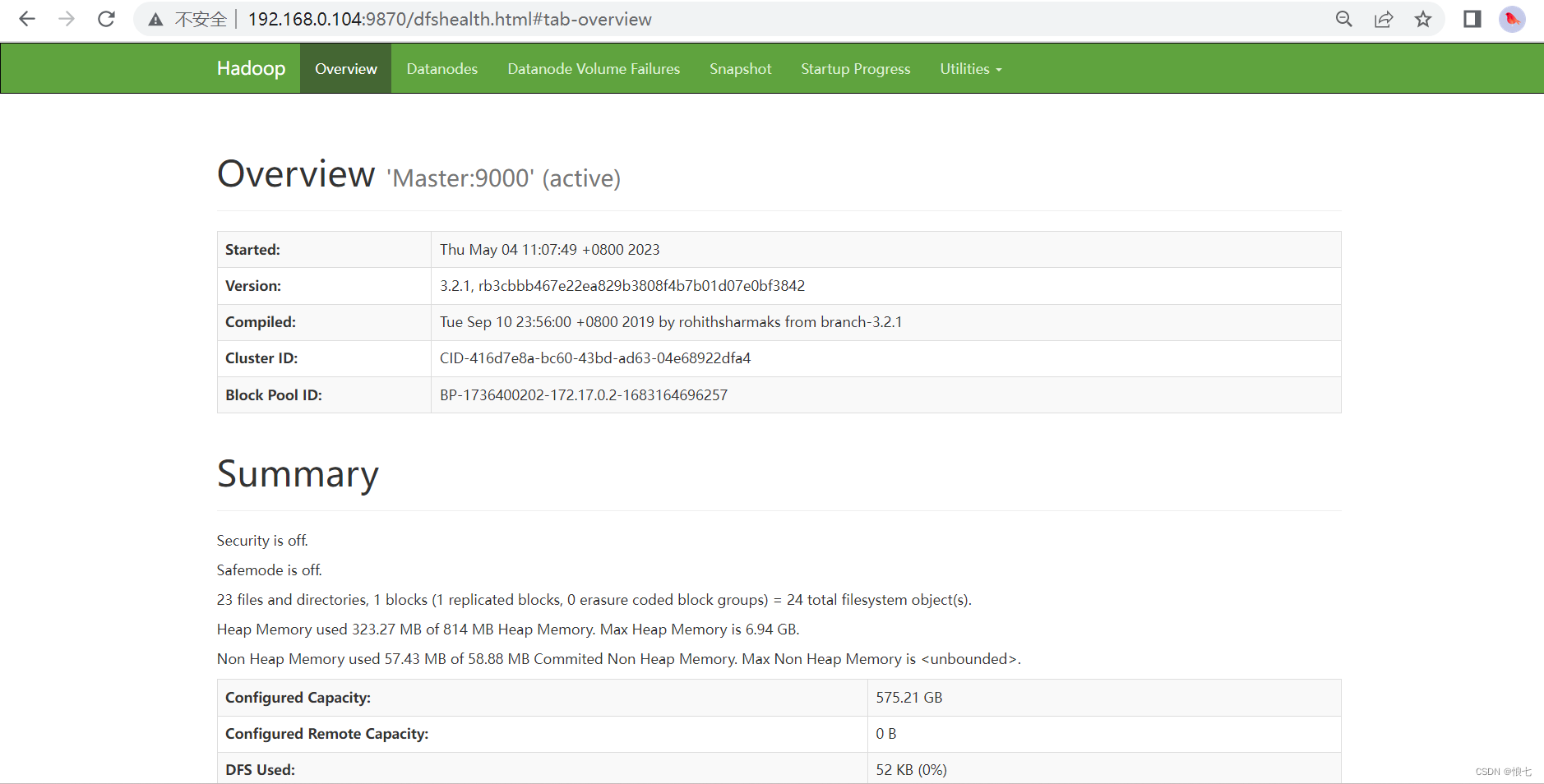Image resolution: width=1544 pixels, height=784 pixels.
Task: Click the Hadoop brand link
Action: coord(251,68)
